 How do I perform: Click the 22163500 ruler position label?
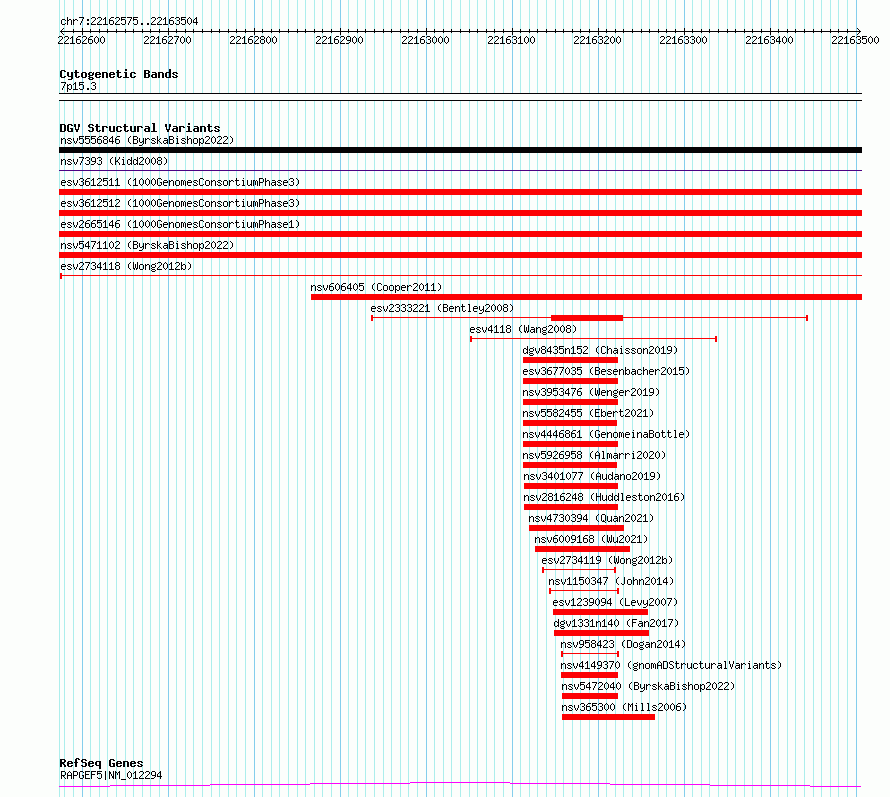[855, 40]
